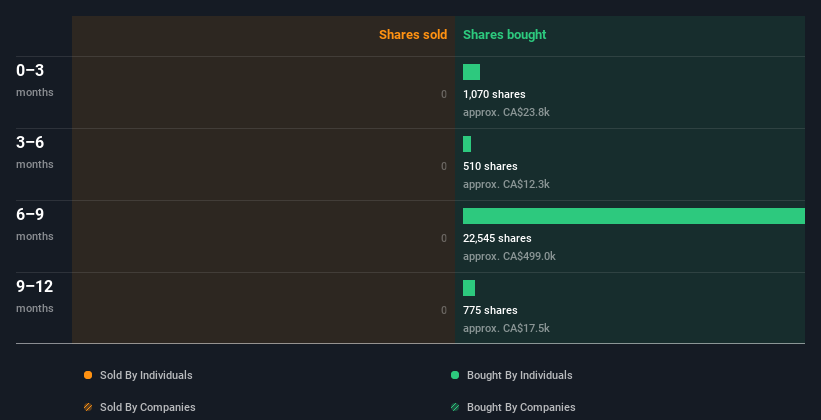Click the 6–9 months row label
The image size is (821, 420).
[x=35, y=224]
